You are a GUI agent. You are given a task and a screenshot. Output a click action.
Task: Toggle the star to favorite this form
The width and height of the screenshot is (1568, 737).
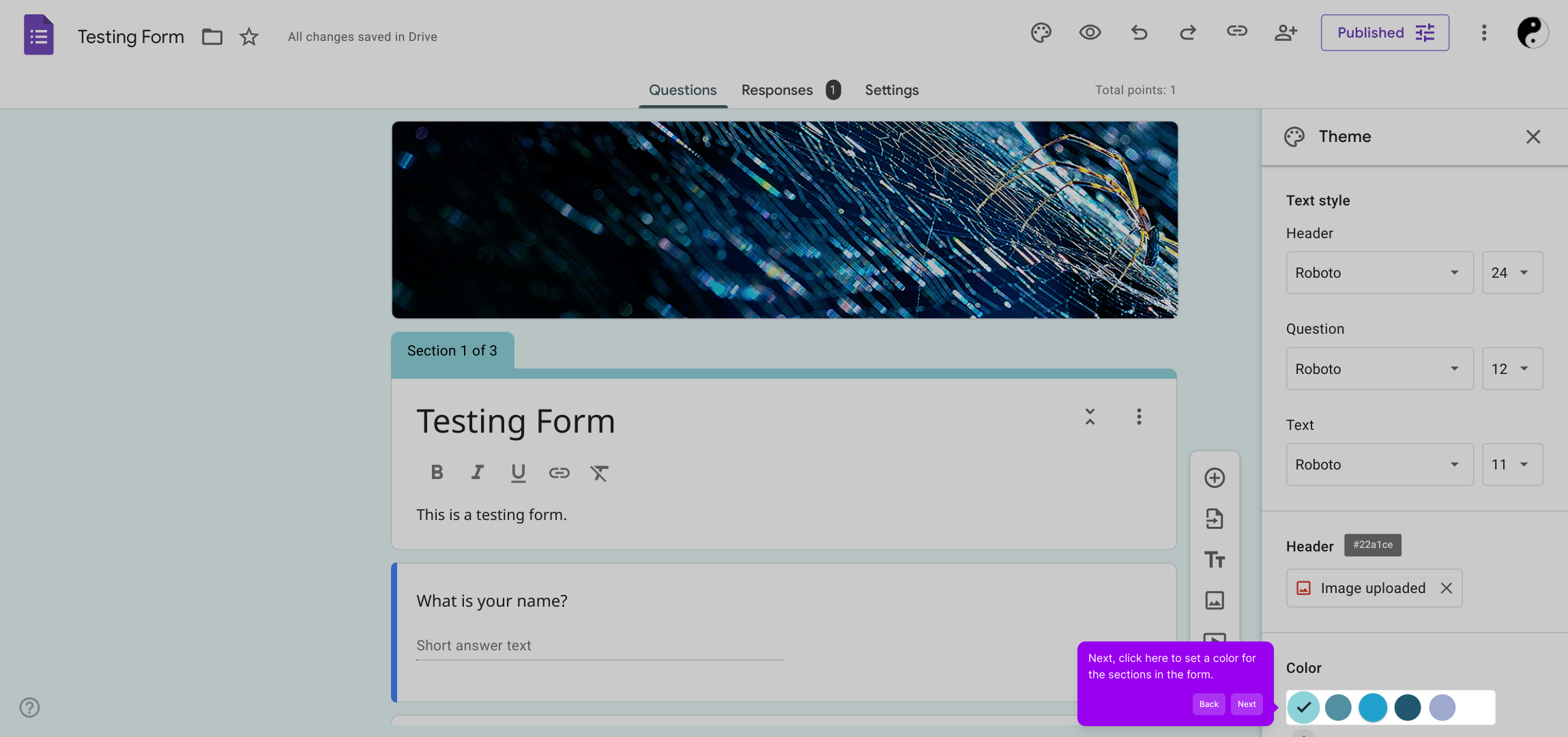point(249,37)
